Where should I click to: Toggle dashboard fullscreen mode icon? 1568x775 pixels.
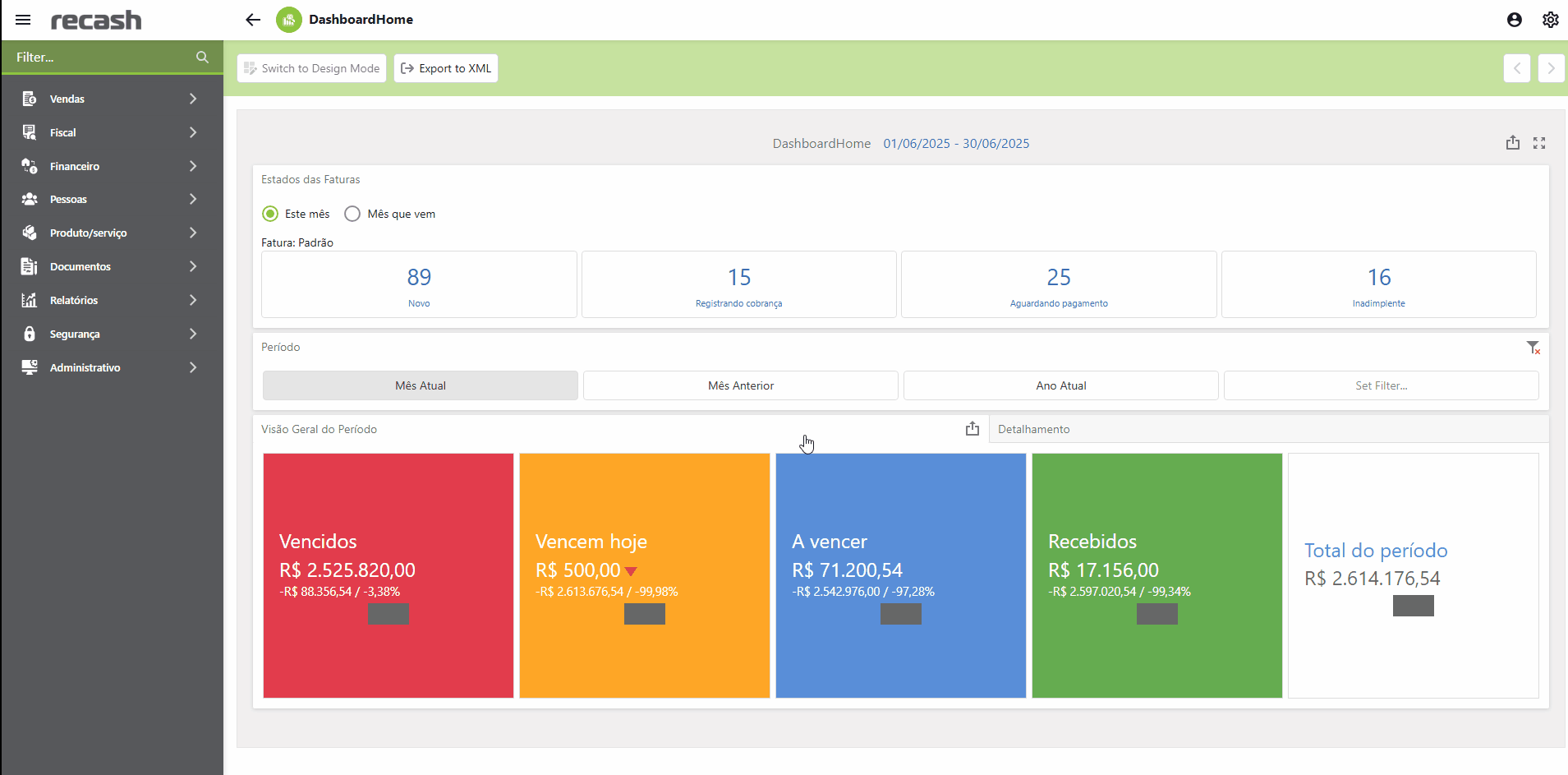click(1539, 143)
